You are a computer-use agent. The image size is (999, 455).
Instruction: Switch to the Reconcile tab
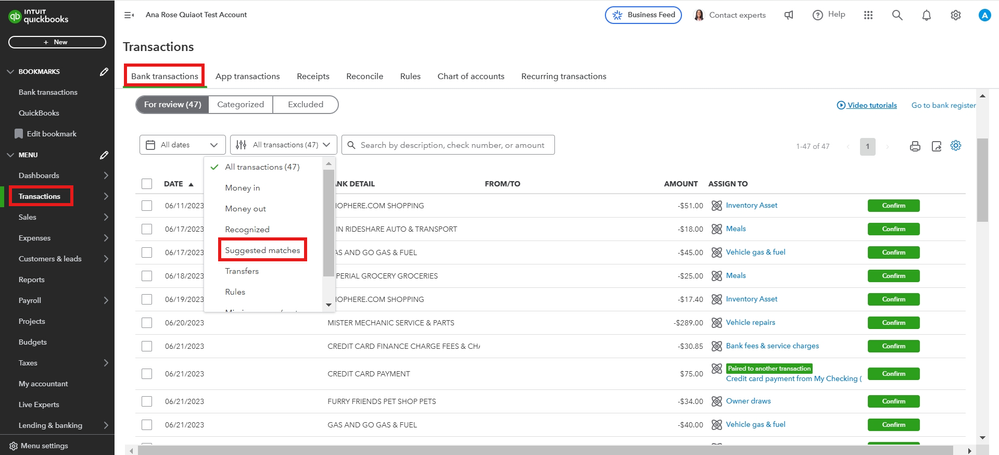point(364,76)
